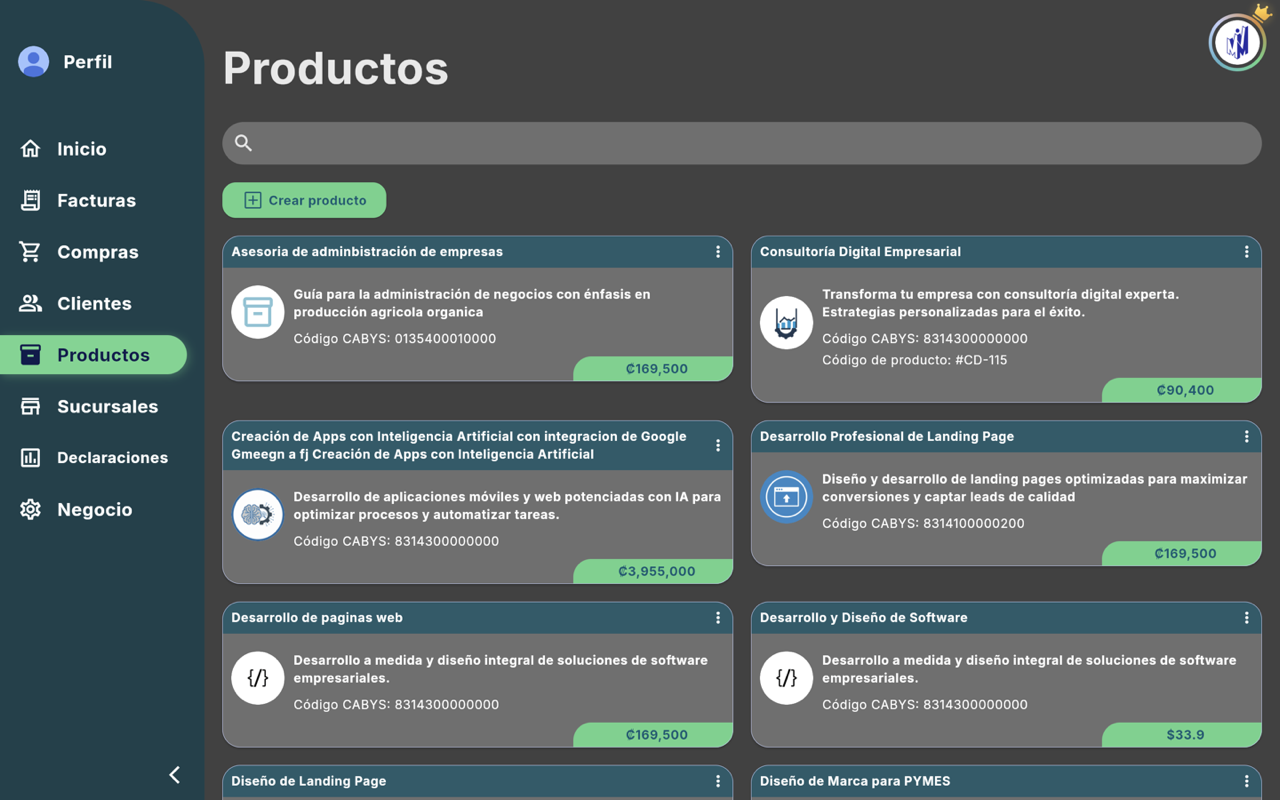Open options menu for Asesoria de adminbistración de empresas
The height and width of the screenshot is (800, 1280).
pyautogui.click(x=718, y=252)
